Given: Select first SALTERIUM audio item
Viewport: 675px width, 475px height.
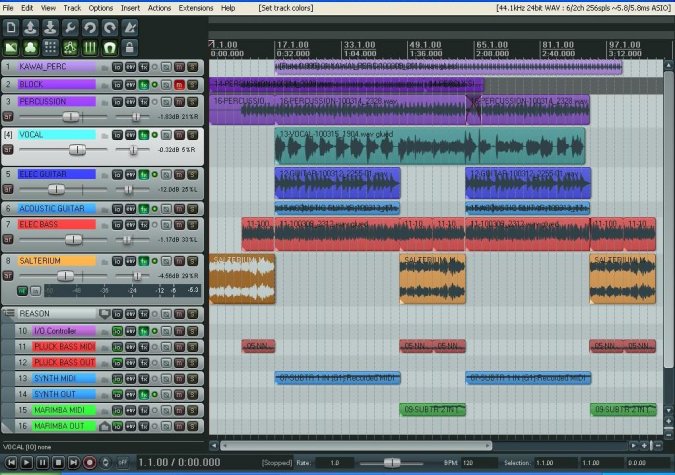Looking at the screenshot, I should coord(242,279).
